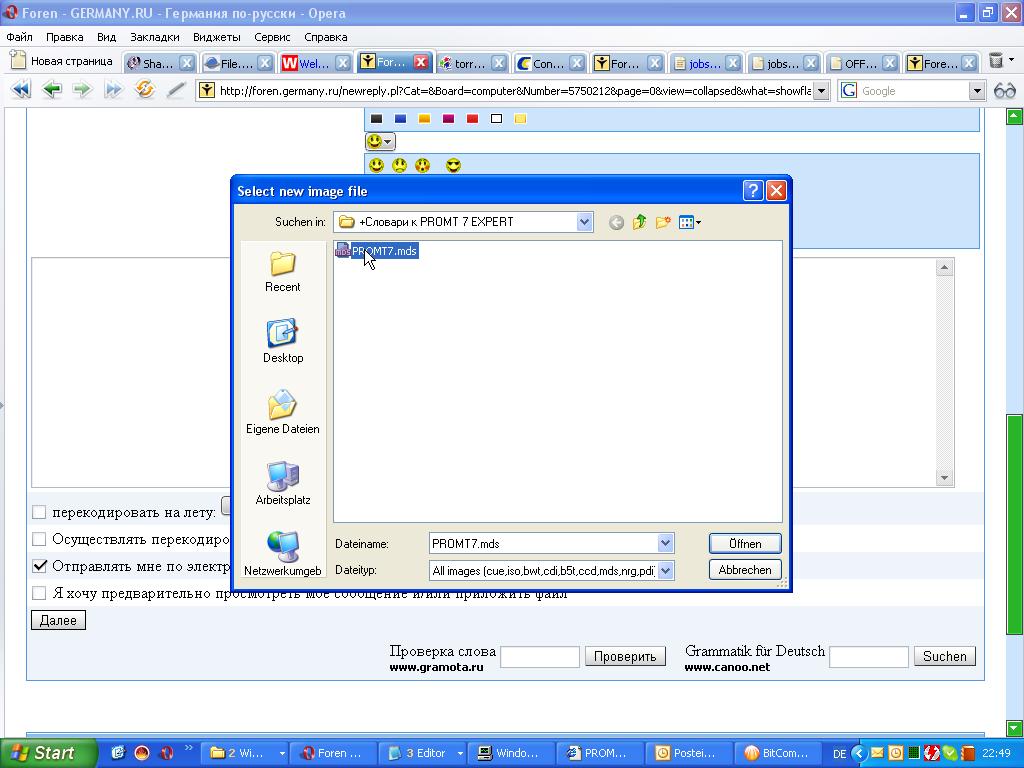This screenshot has width=1024, height=768.
Task: Toggle the 'Осуществлять перекодиро…' checkbox
Action: click(39, 539)
